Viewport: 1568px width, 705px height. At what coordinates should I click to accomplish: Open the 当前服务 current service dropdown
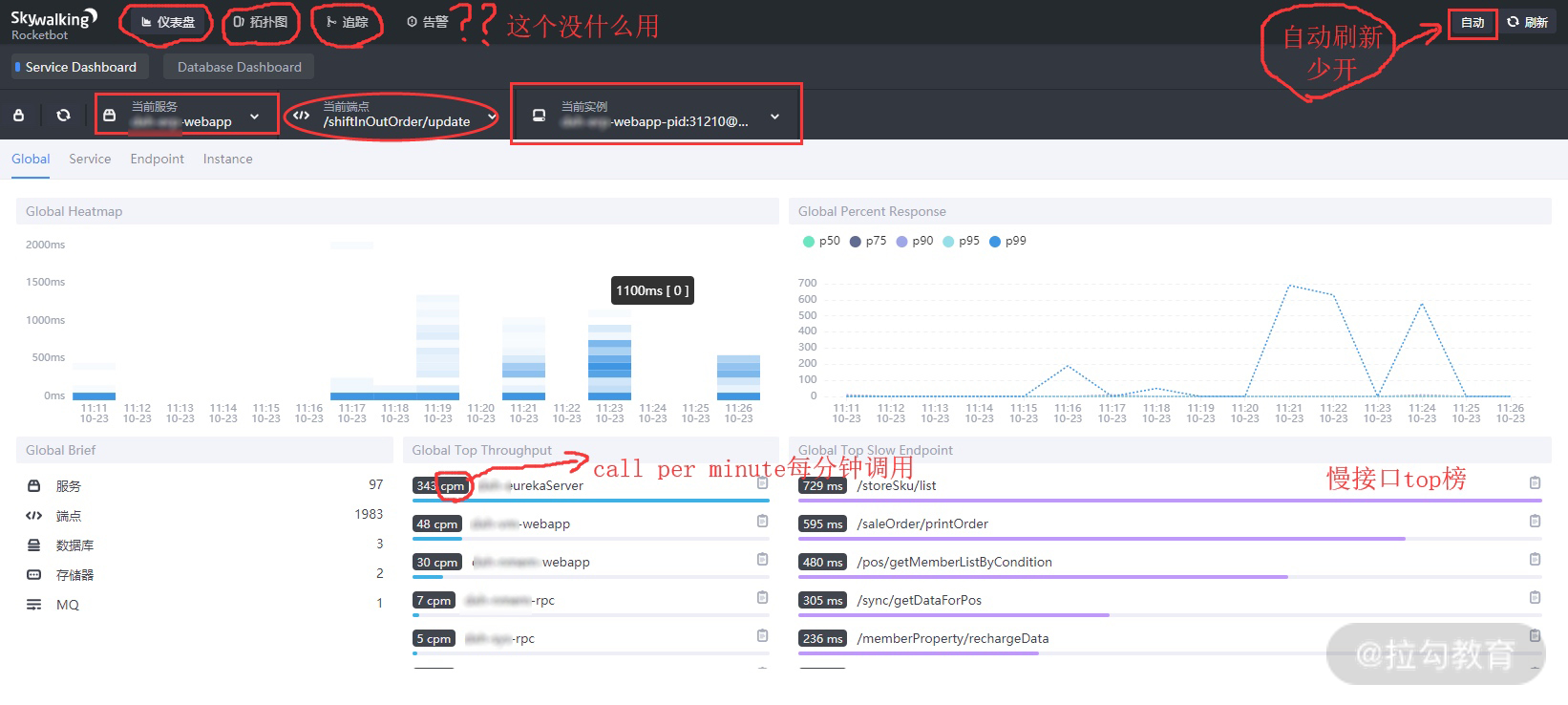tap(186, 115)
